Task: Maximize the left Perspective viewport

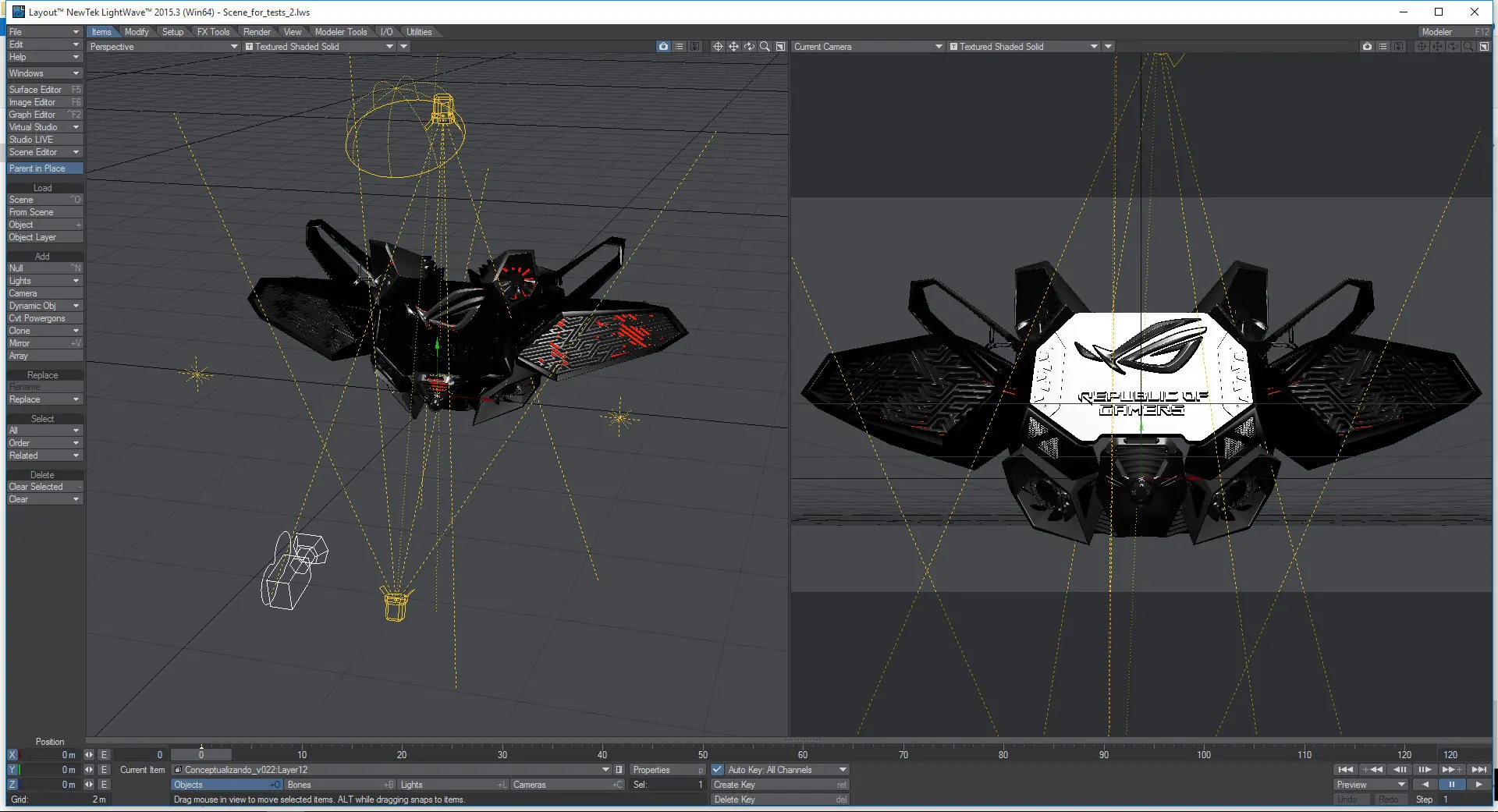Action: click(780, 47)
